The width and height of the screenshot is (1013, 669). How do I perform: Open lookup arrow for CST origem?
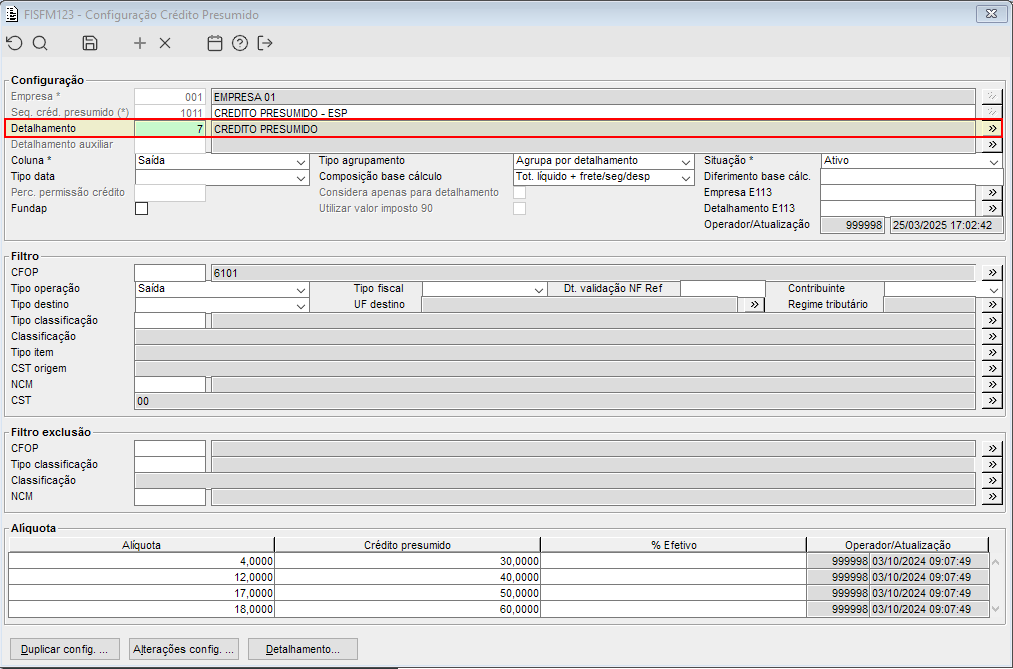[x=992, y=368]
